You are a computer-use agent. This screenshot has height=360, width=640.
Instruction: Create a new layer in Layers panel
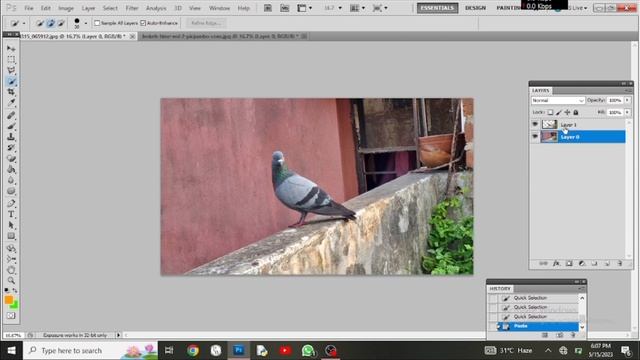click(x=607, y=264)
